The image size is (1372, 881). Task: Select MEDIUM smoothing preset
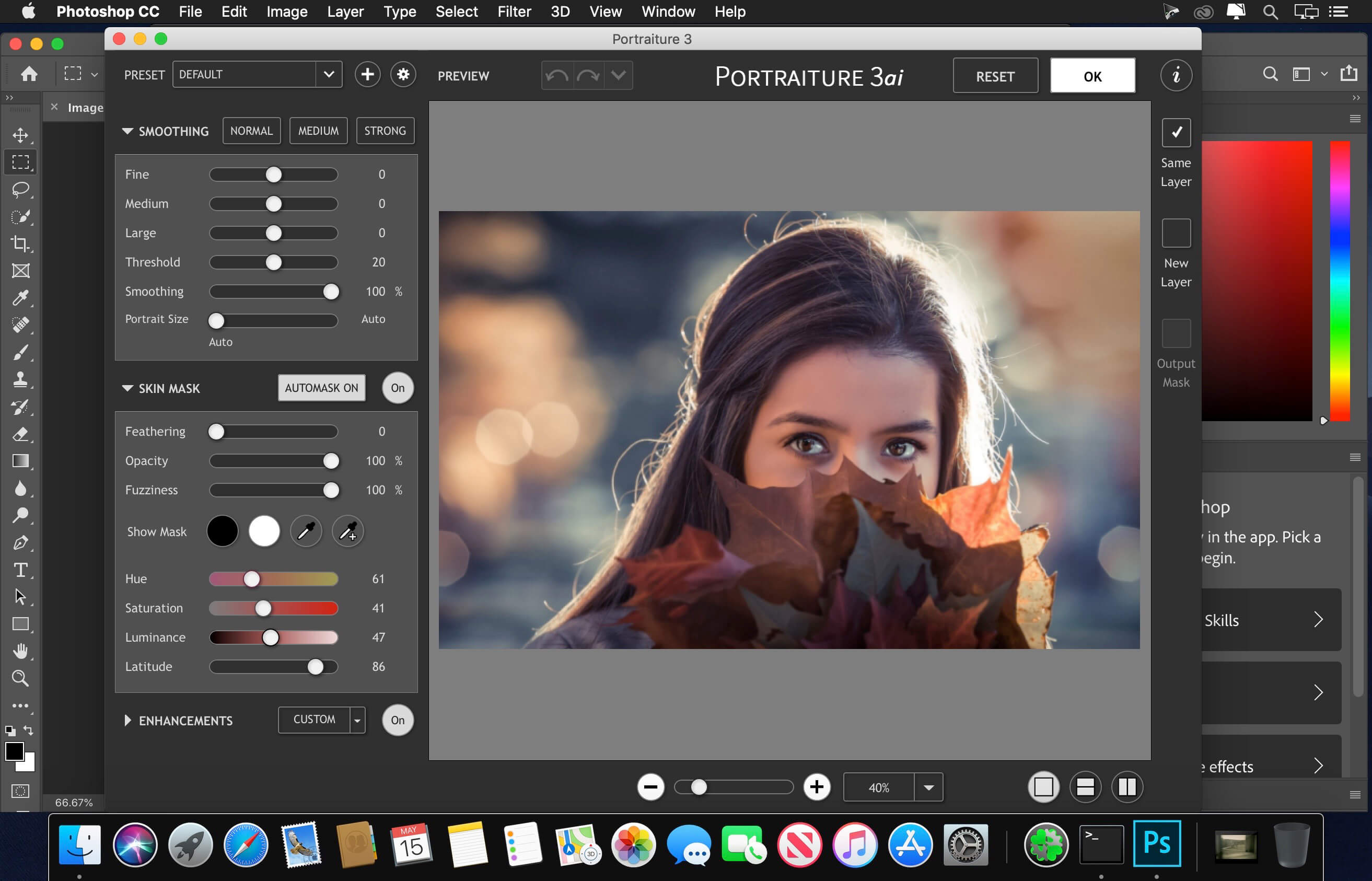click(318, 130)
